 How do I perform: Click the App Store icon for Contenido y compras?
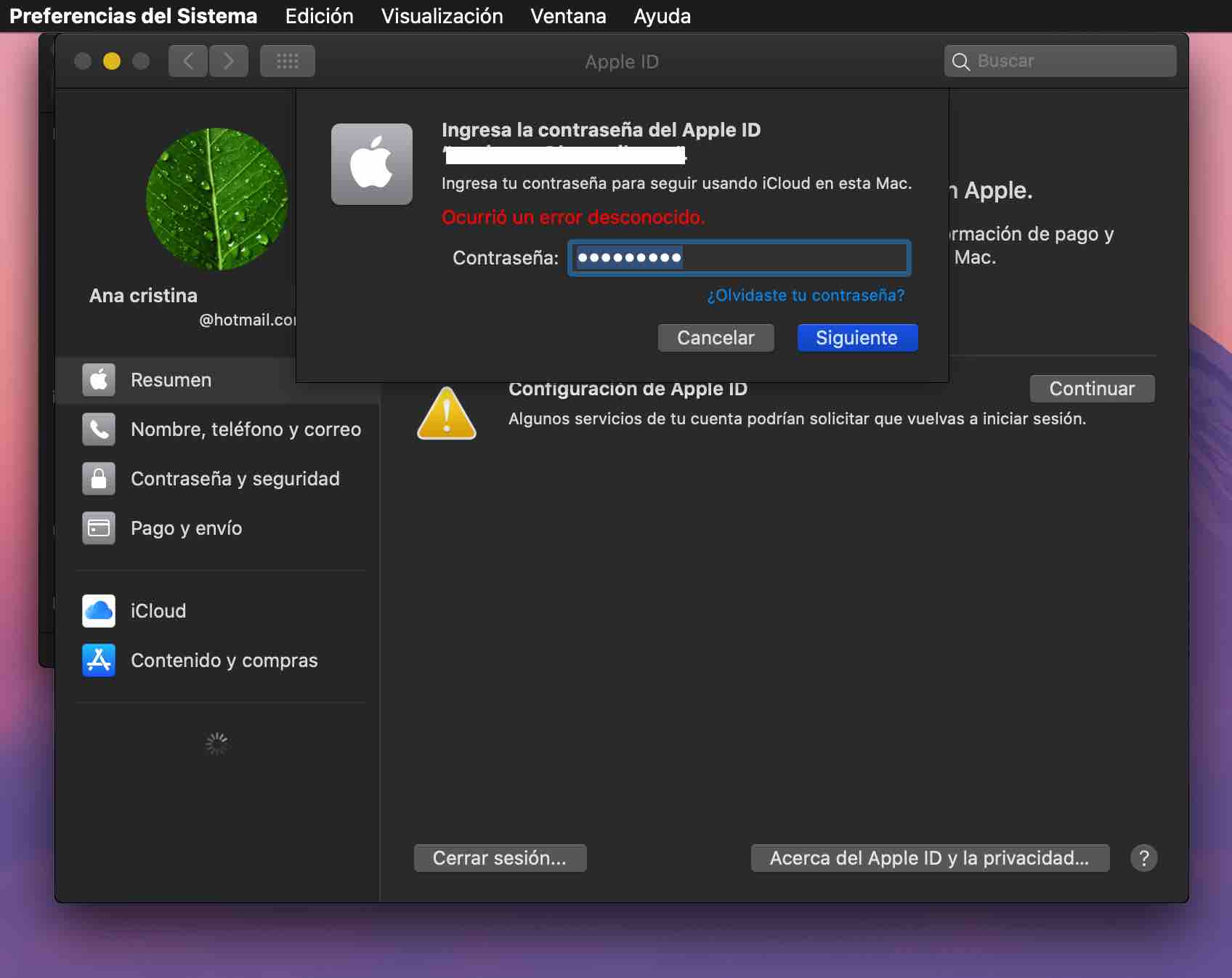click(x=99, y=660)
